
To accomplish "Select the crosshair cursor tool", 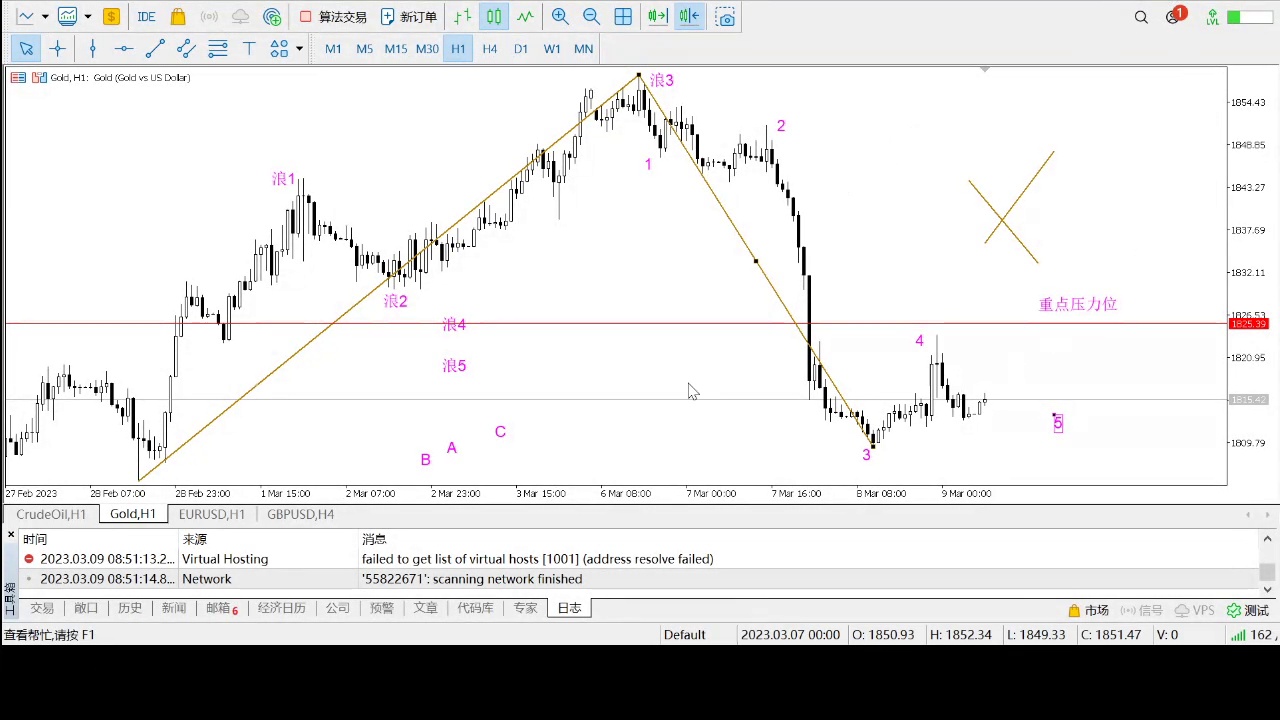I will [x=57, y=48].
